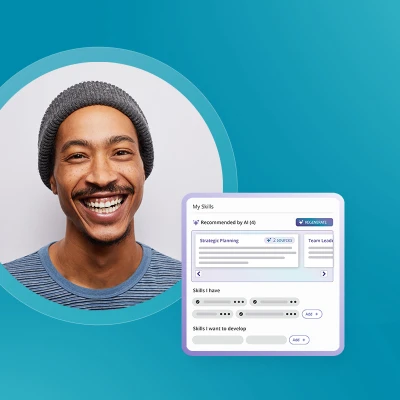The image size is (400, 400).
Task: Click check icon on bottom-right skill chip
Action: coord(241,314)
